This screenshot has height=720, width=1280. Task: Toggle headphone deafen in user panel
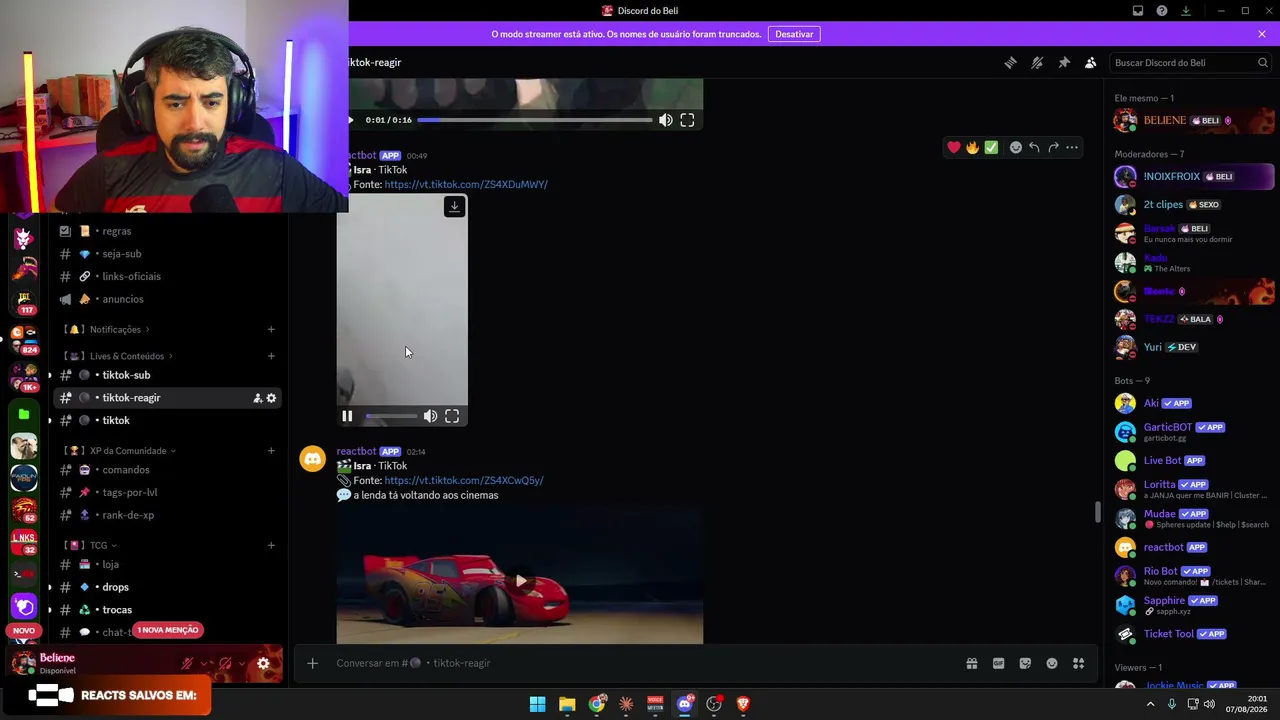coord(225,664)
